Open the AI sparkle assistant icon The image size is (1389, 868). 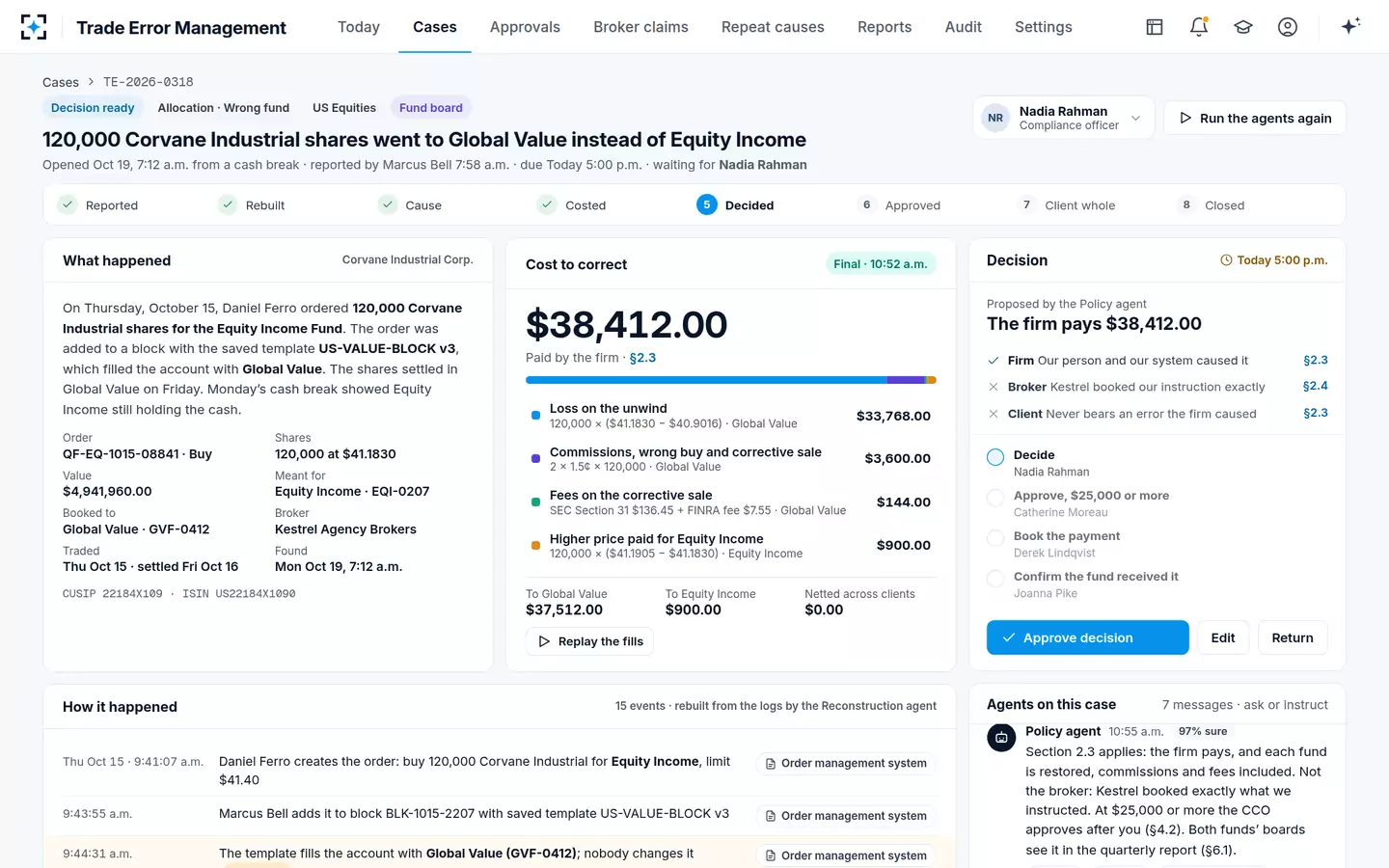click(x=1350, y=26)
